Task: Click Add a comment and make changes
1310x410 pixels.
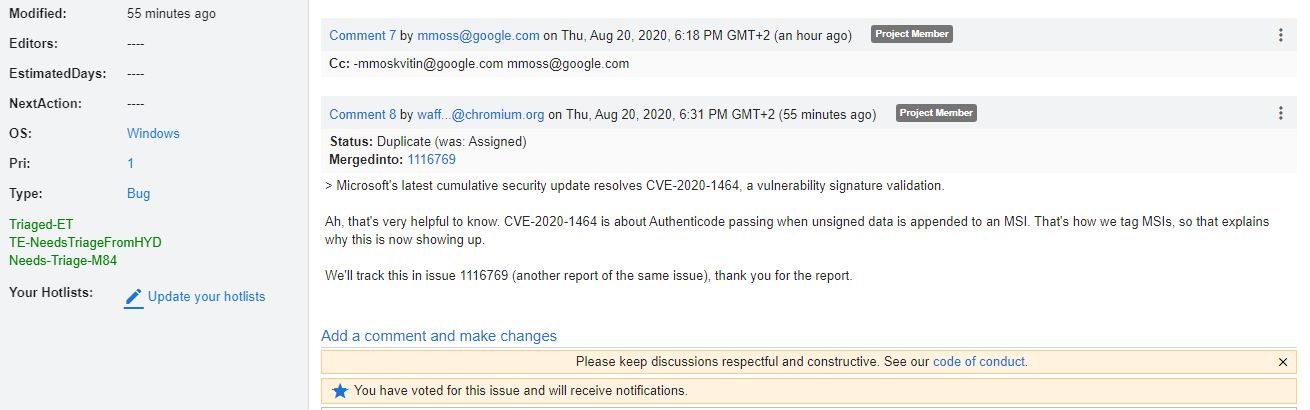Action: coord(439,336)
